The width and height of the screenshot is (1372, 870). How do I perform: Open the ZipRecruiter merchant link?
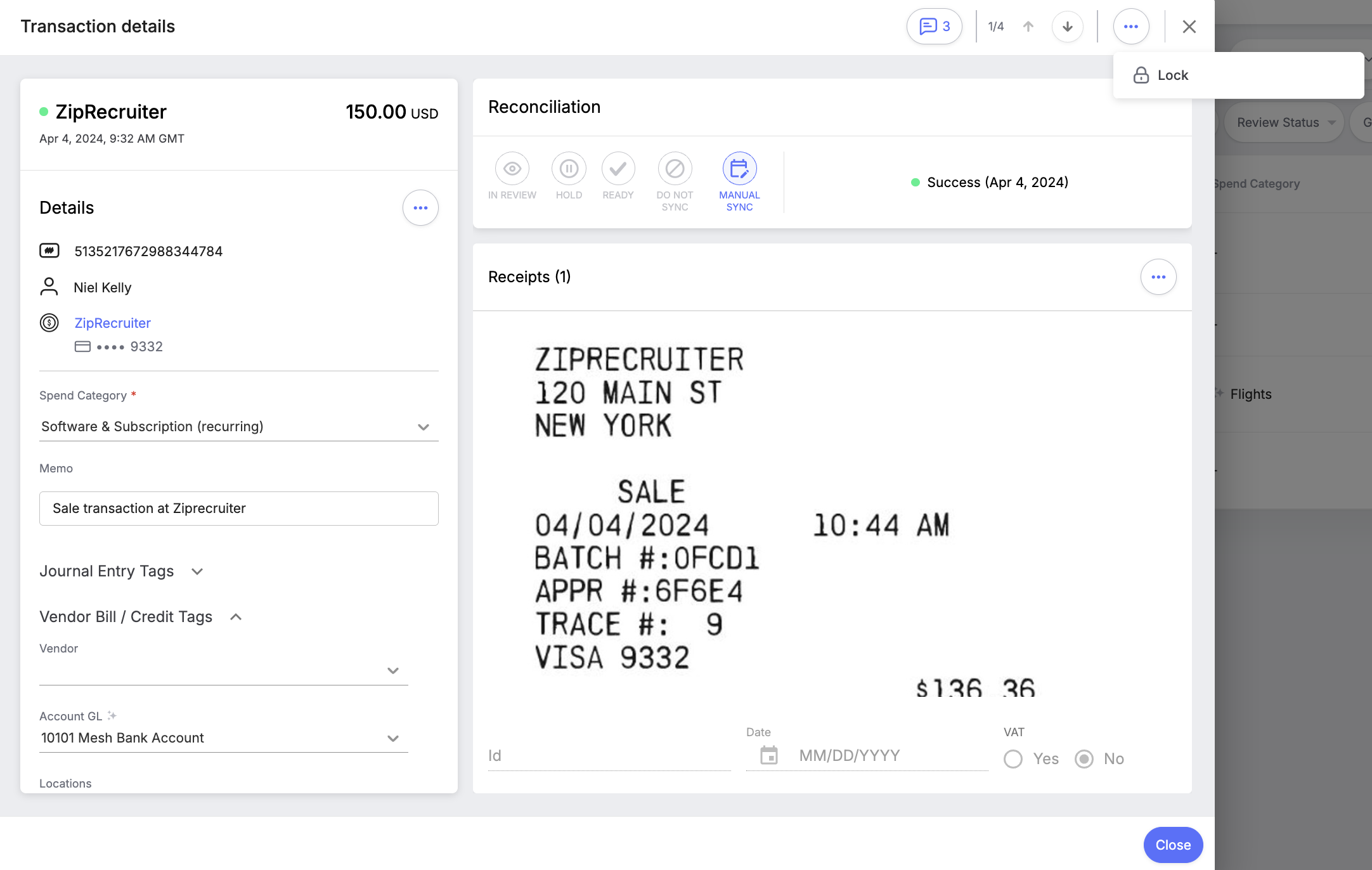pos(113,323)
